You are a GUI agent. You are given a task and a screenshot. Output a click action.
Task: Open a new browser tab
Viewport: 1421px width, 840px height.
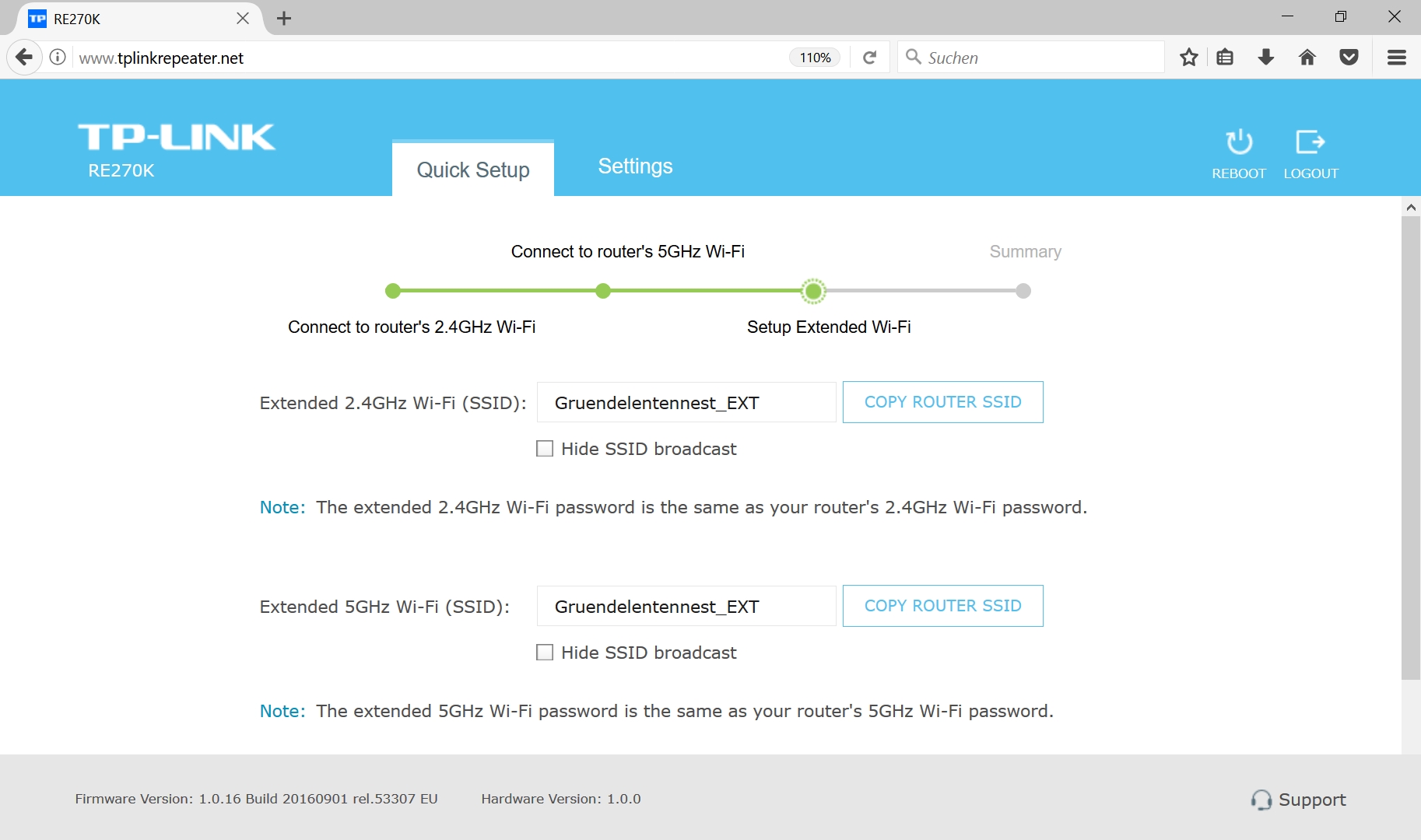click(x=284, y=18)
